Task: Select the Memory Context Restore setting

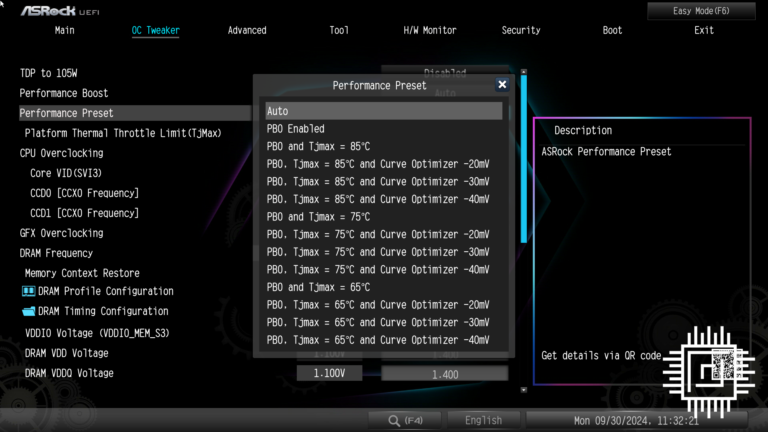Action: click(x=82, y=273)
